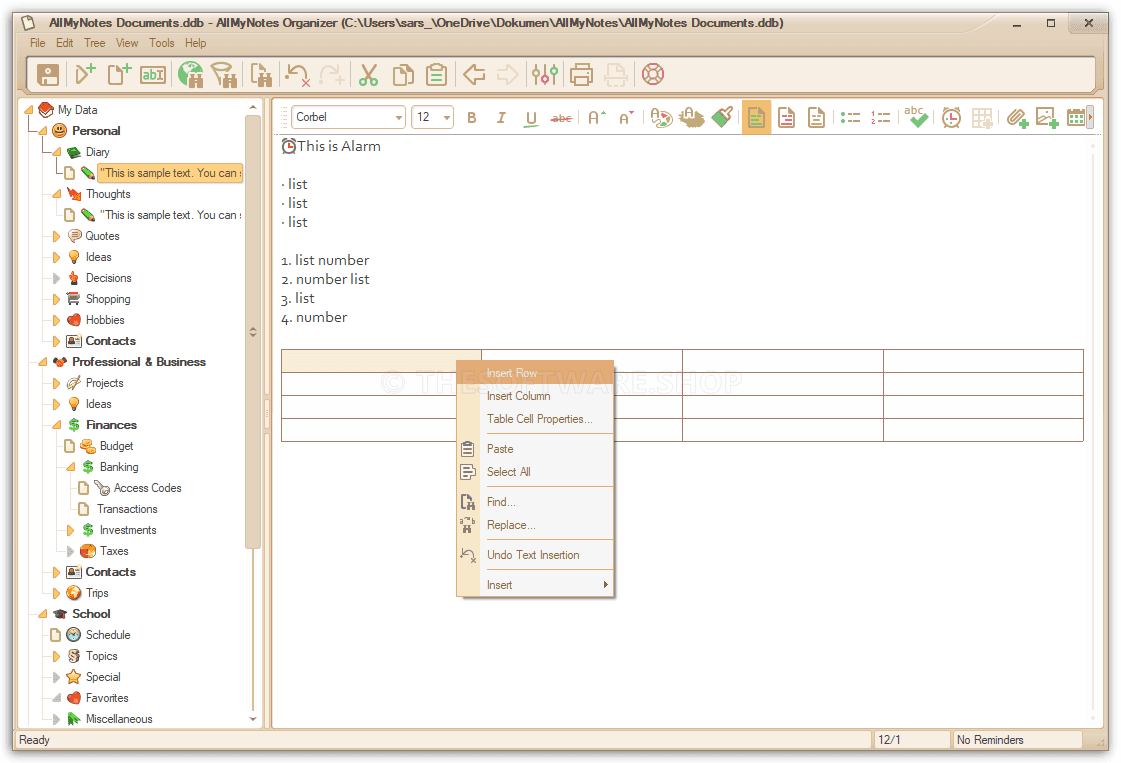1121x763 pixels.
Task: Choose Table Cell Properties... in context menu
Action: (535, 419)
